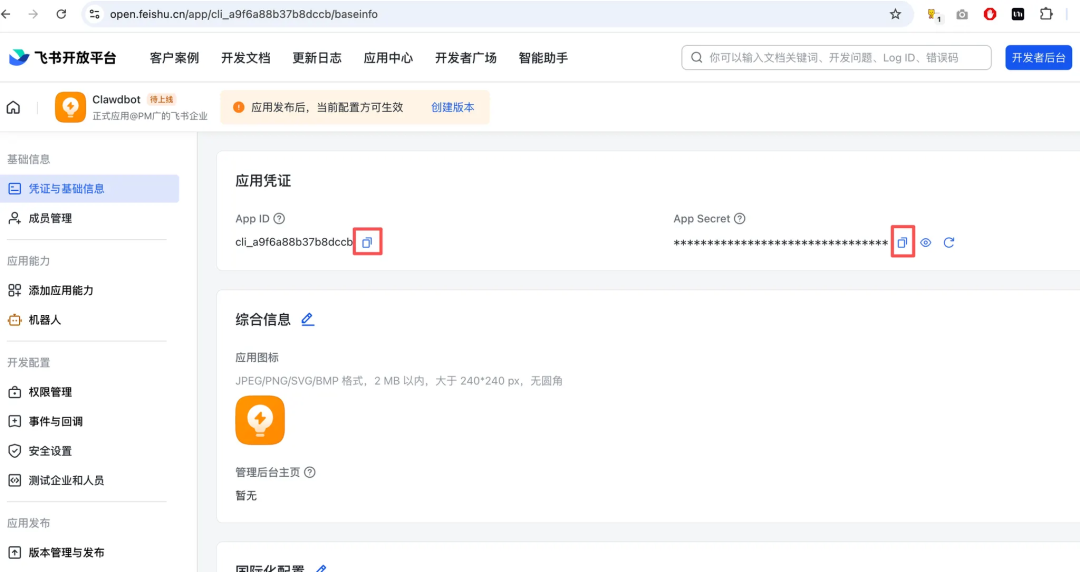Copy the App Secret value
The height and width of the screenshot is (572, 1080).
pyautogui.click(x=902, y=243)
